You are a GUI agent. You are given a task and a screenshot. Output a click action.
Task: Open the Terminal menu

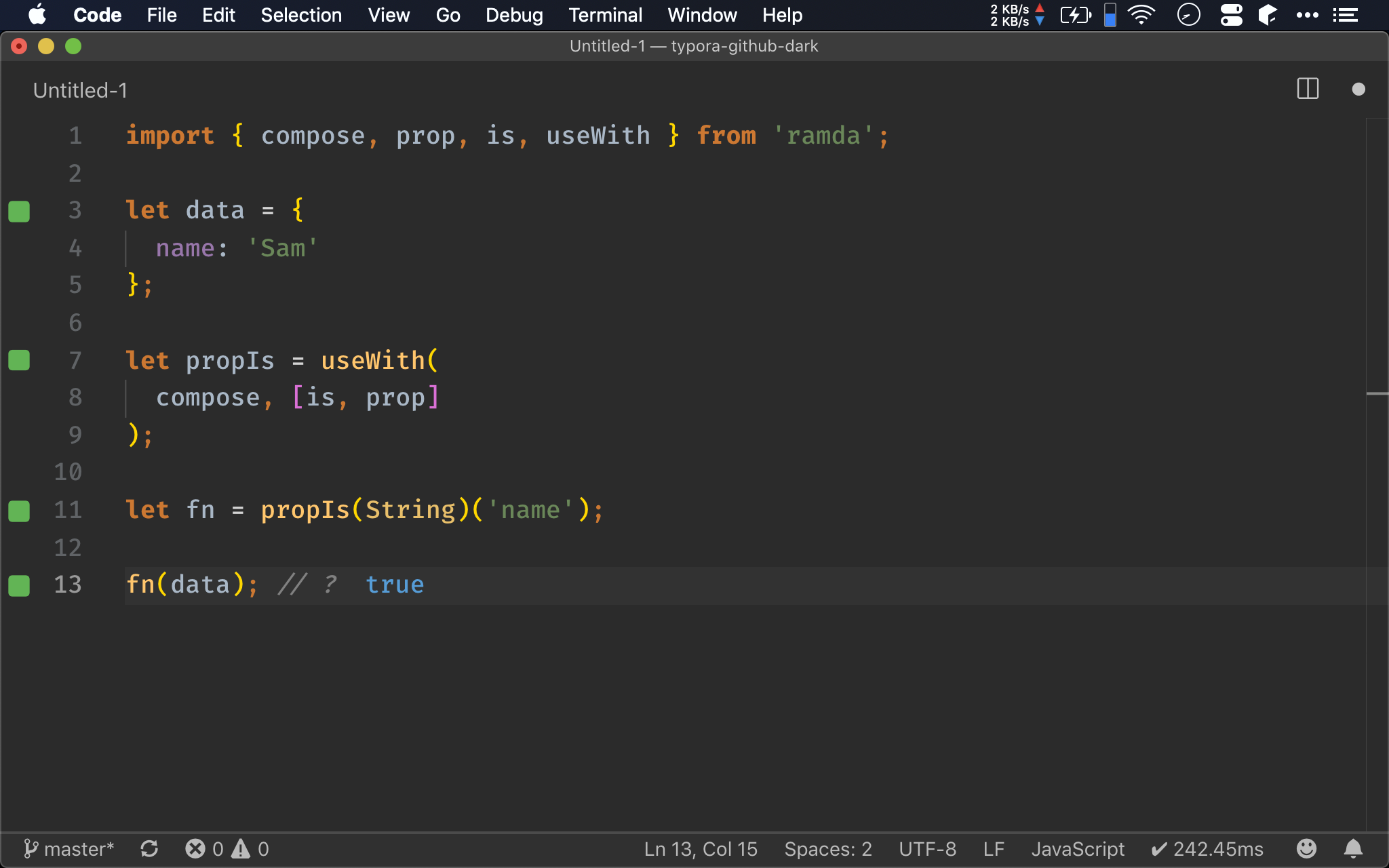605,15
